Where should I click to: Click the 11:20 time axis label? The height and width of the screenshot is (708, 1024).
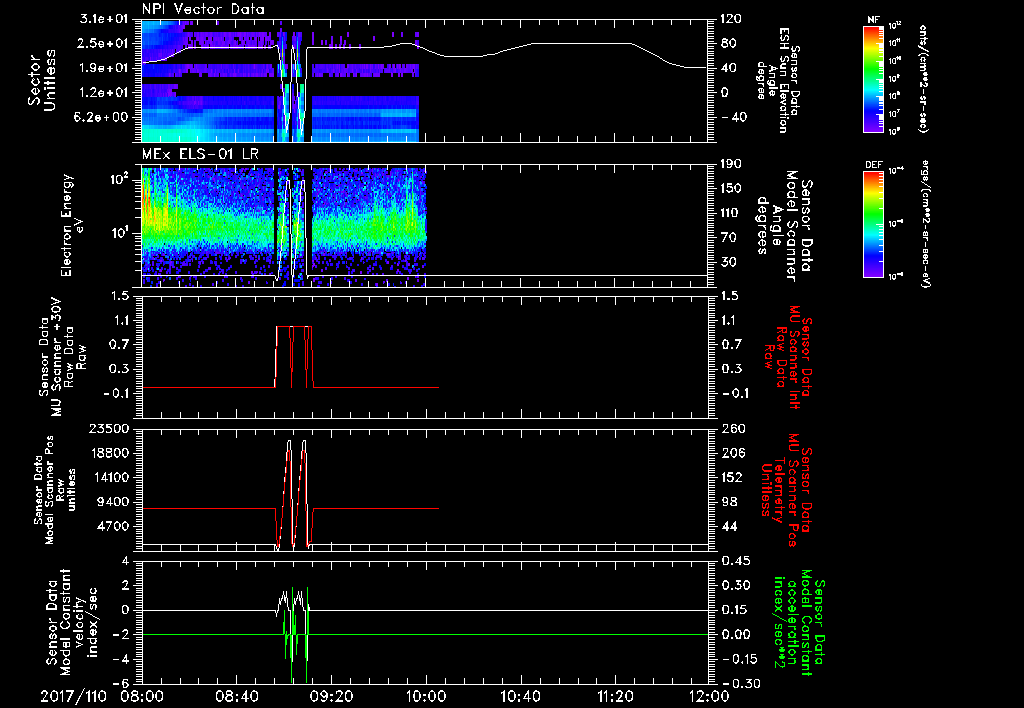pyautogui.click(x=615, y=696)
